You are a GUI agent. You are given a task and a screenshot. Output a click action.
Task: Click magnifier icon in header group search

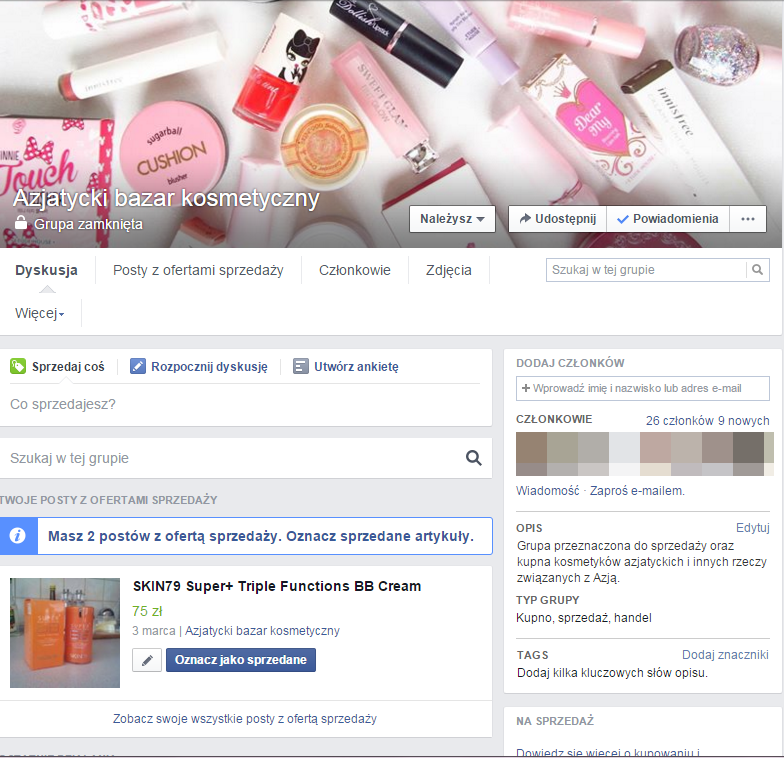pos(758,270)
